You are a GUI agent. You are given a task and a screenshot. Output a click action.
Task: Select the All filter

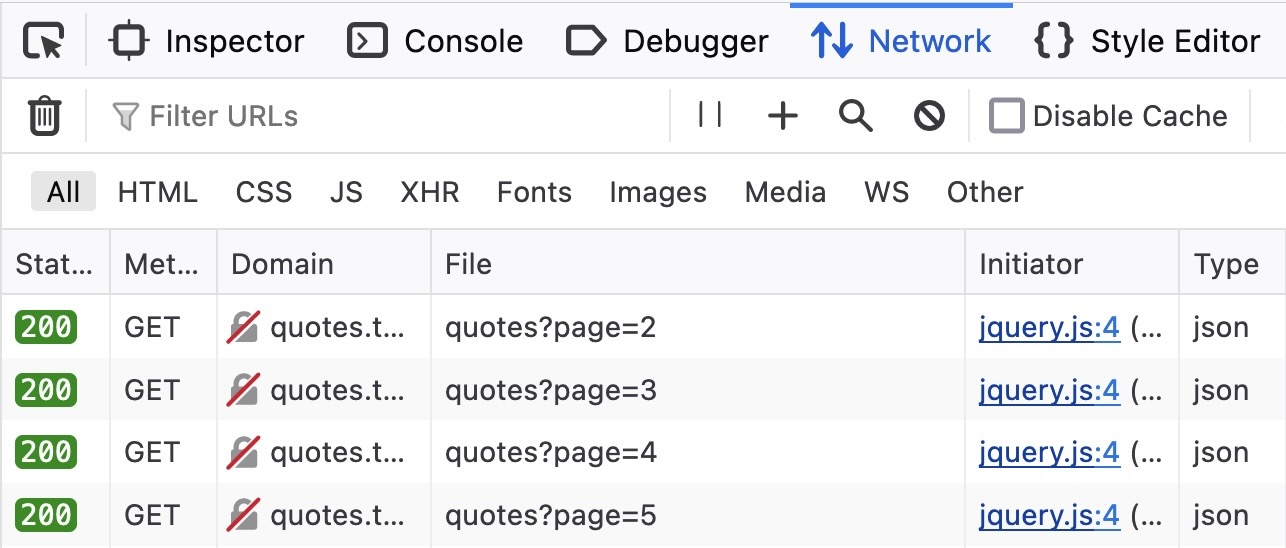pos(63,192)
